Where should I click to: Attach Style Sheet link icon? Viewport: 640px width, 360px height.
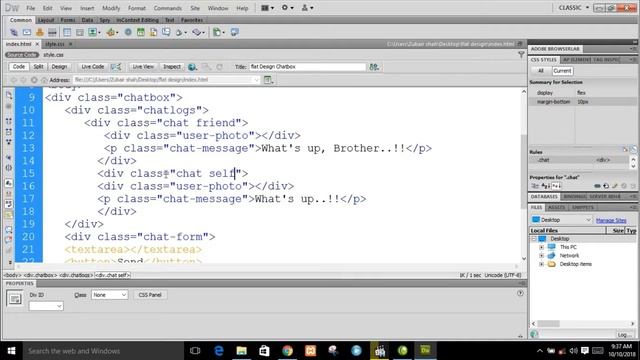point(598,186)
